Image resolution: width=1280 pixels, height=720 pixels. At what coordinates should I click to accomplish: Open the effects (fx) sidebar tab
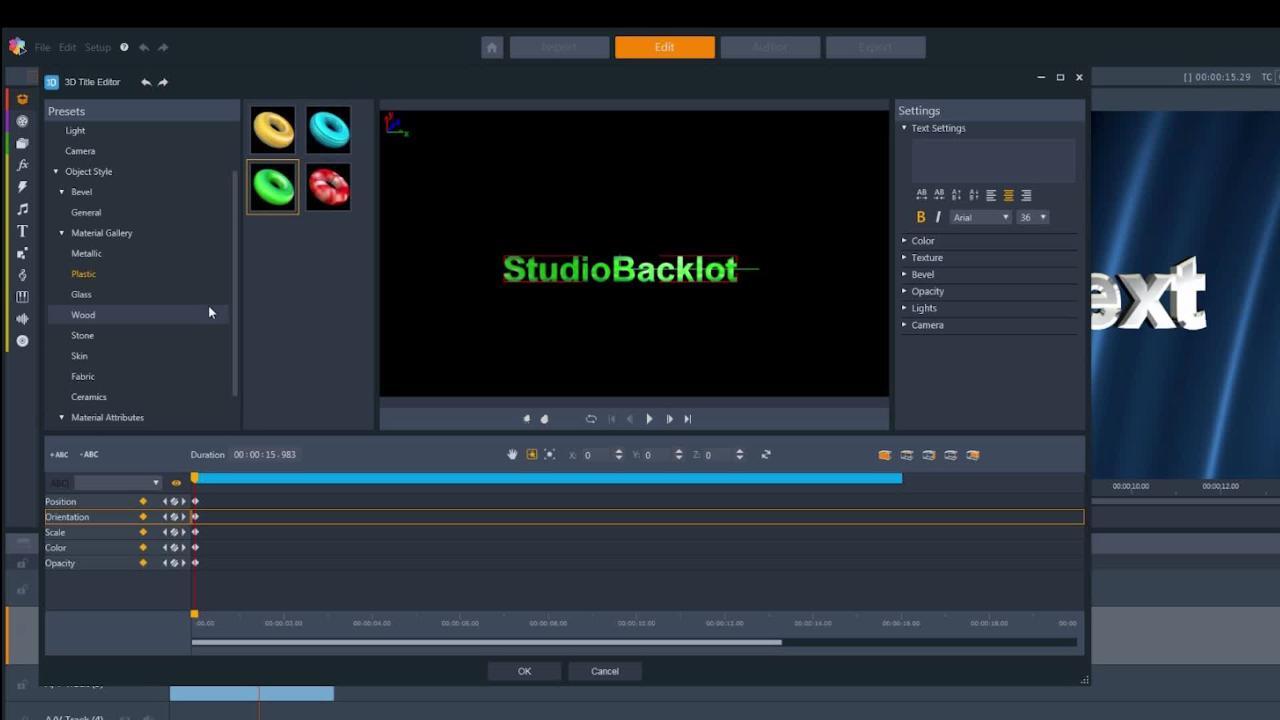(x=22, y=165)
